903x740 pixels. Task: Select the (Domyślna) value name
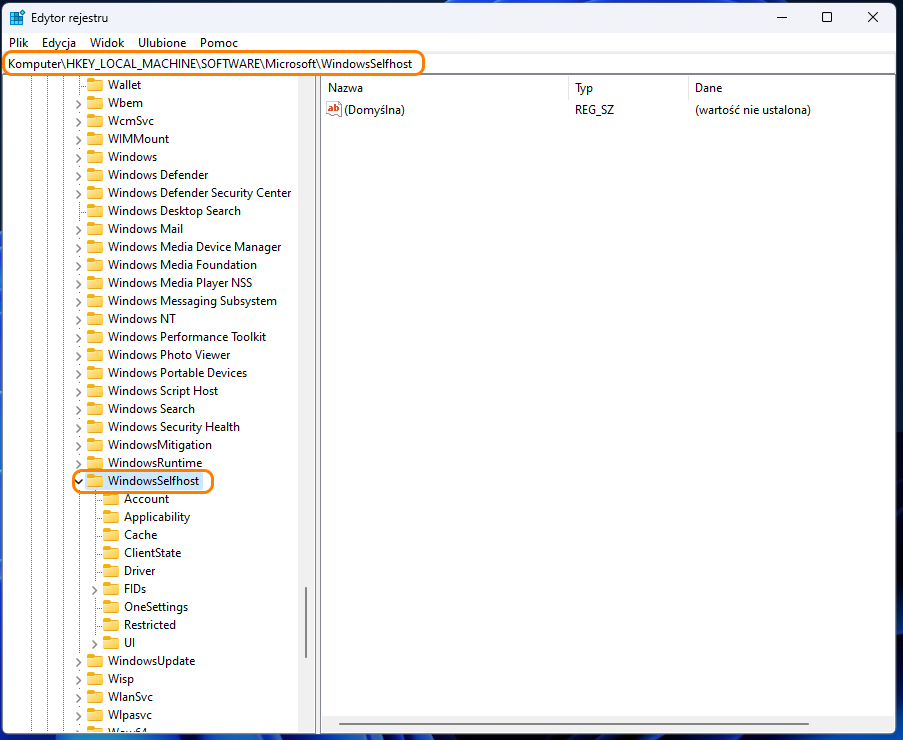tap(374, 109)
